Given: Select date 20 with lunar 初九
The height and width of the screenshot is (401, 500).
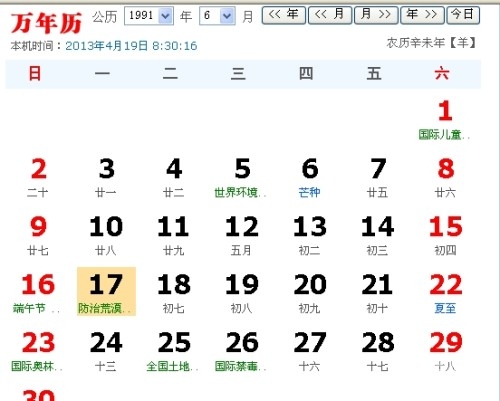Looking at the screenshot, I should point(310,294).
